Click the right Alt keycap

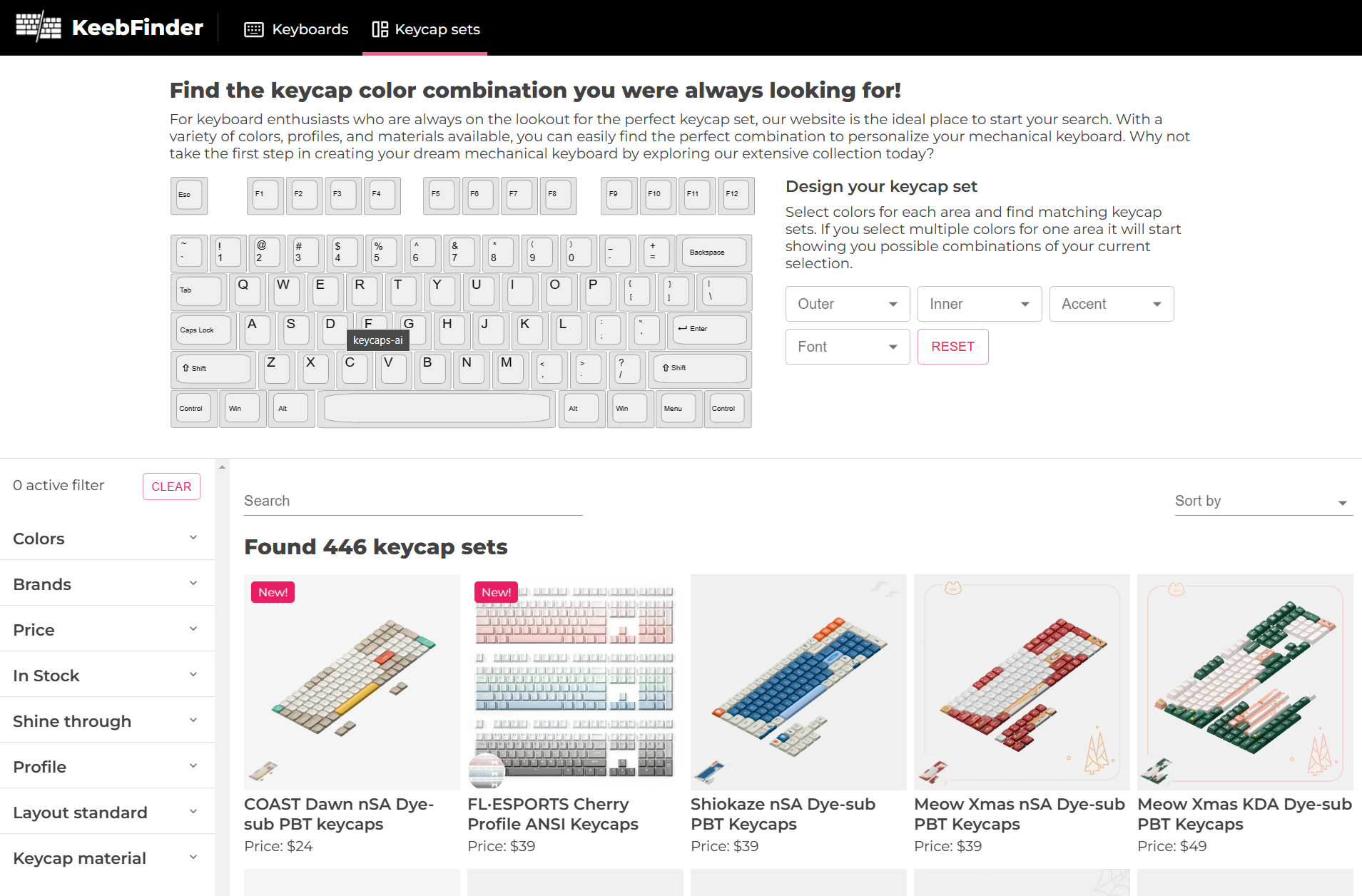pos(581,409)
